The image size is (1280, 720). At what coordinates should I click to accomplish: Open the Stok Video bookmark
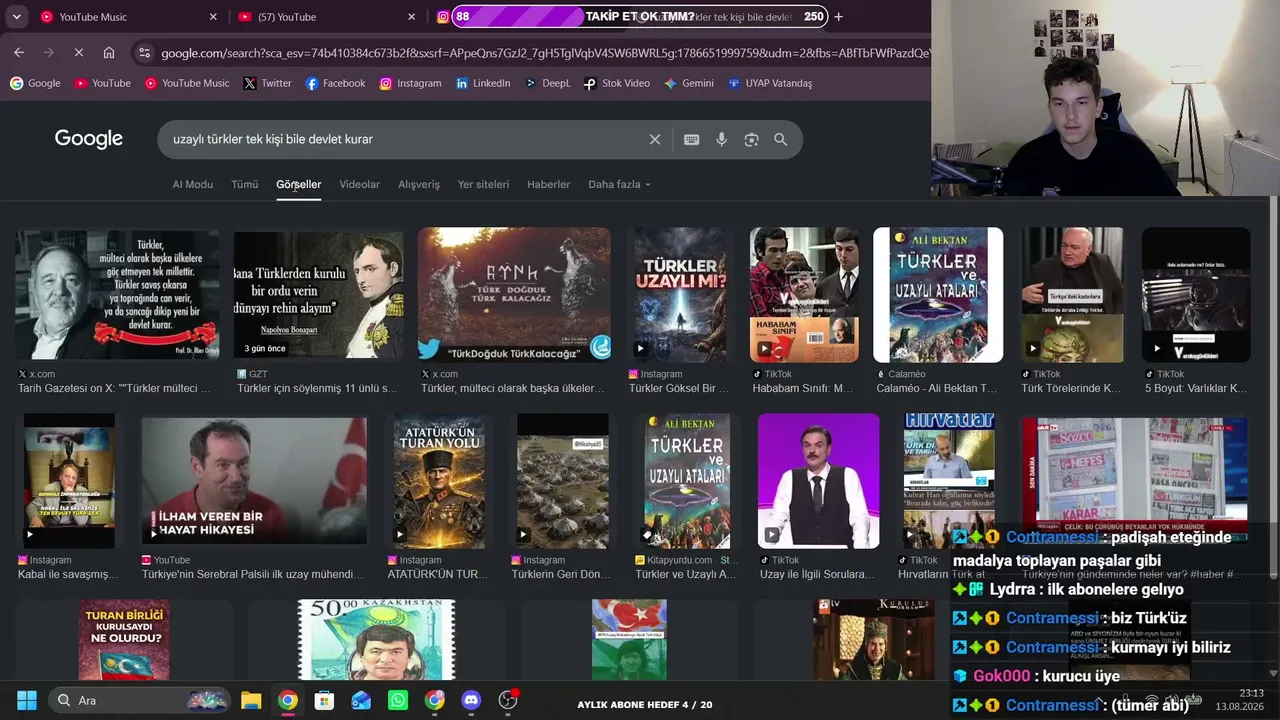tap(617, 84)
